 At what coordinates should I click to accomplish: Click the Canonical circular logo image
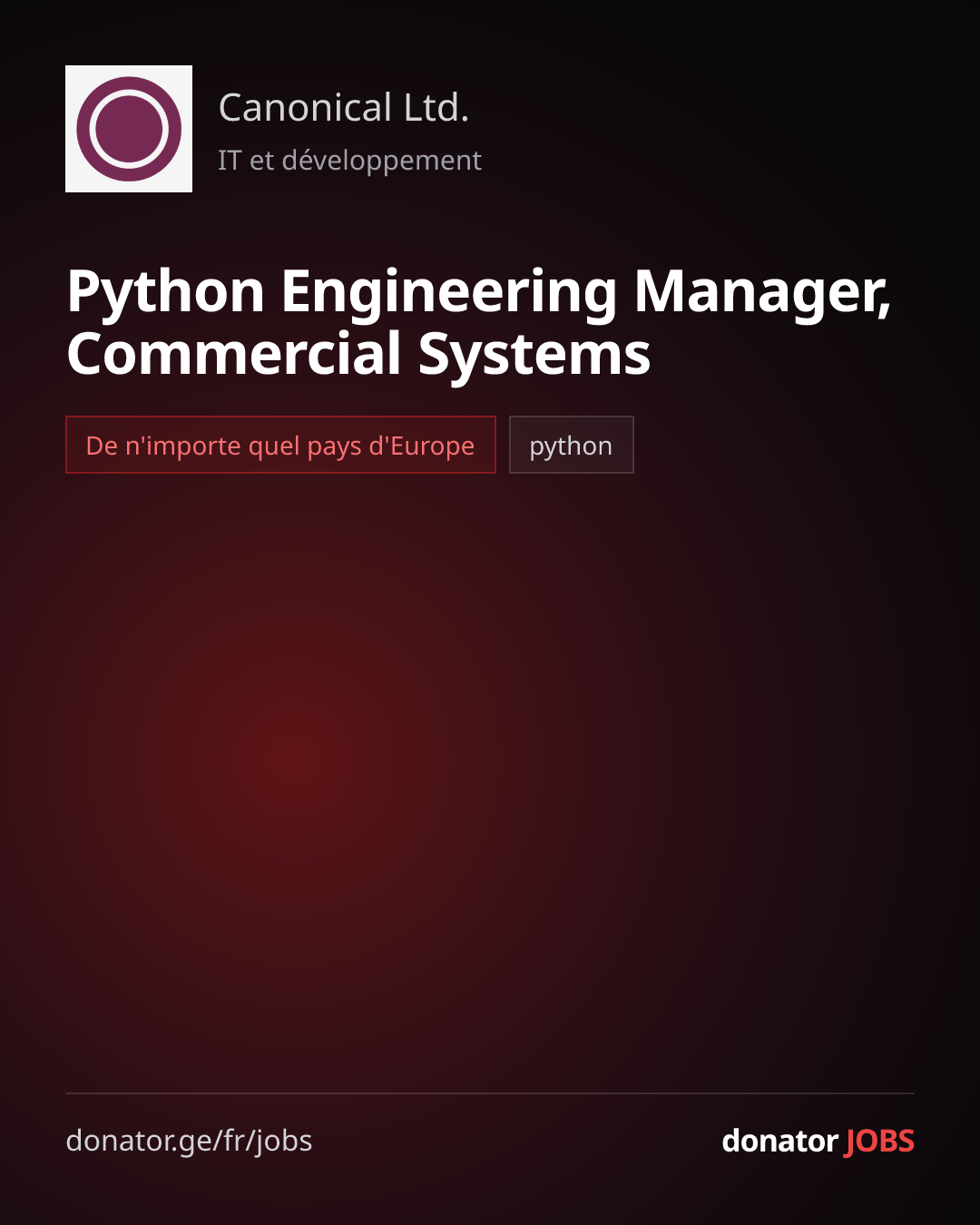[x=129, y=129]
